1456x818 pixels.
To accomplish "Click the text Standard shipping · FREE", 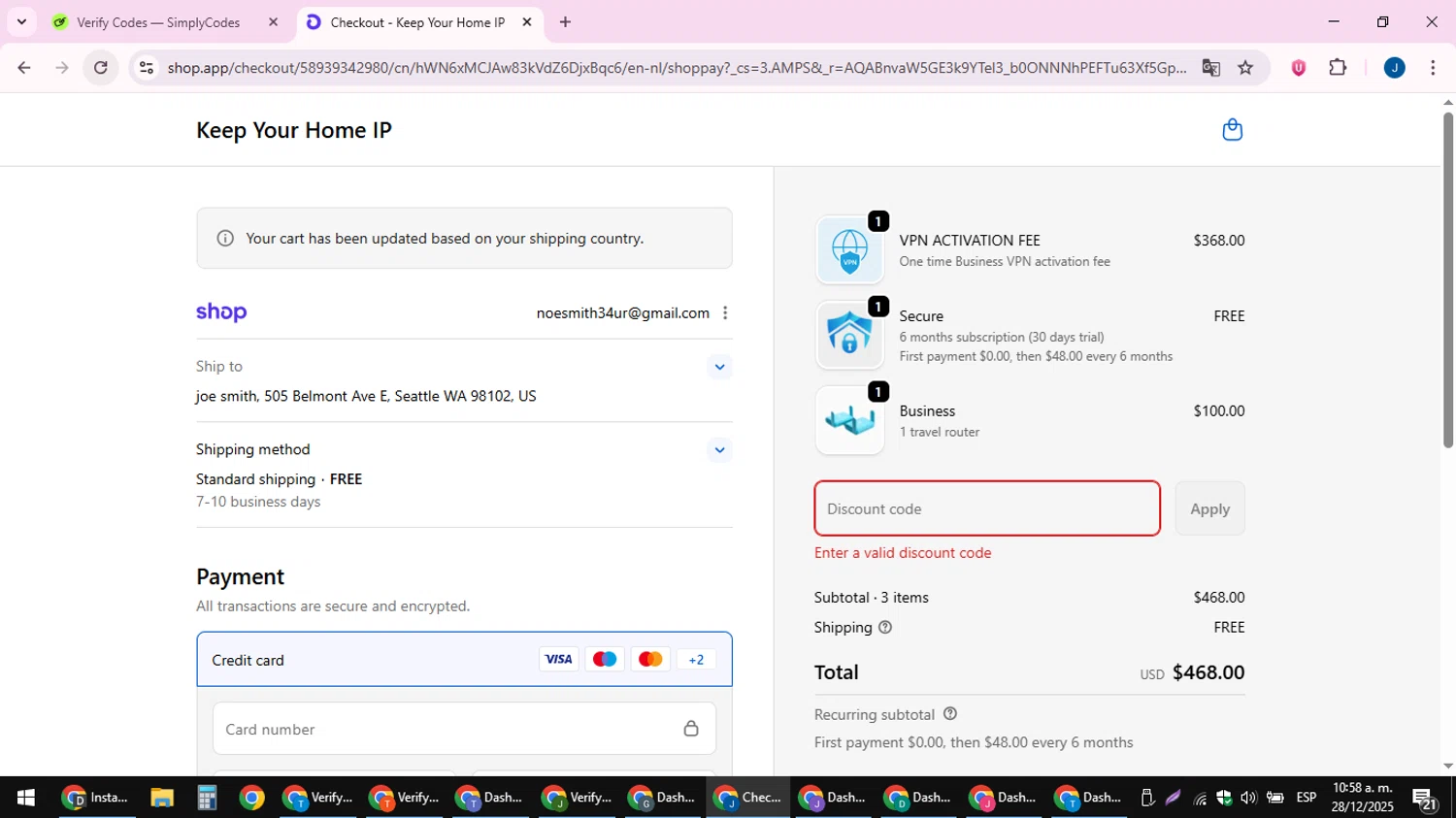I will pyautogui.click(x=279, y=479).
